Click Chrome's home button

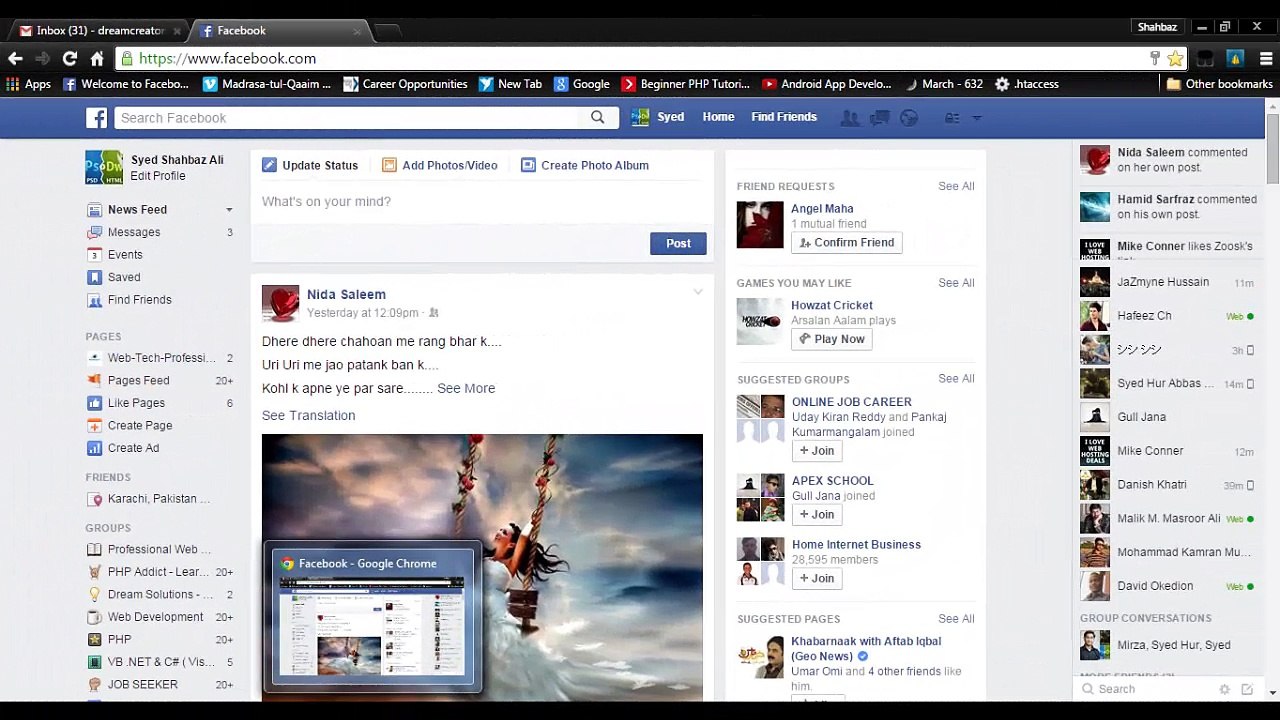pyautogui.click(x=97, y=58)
